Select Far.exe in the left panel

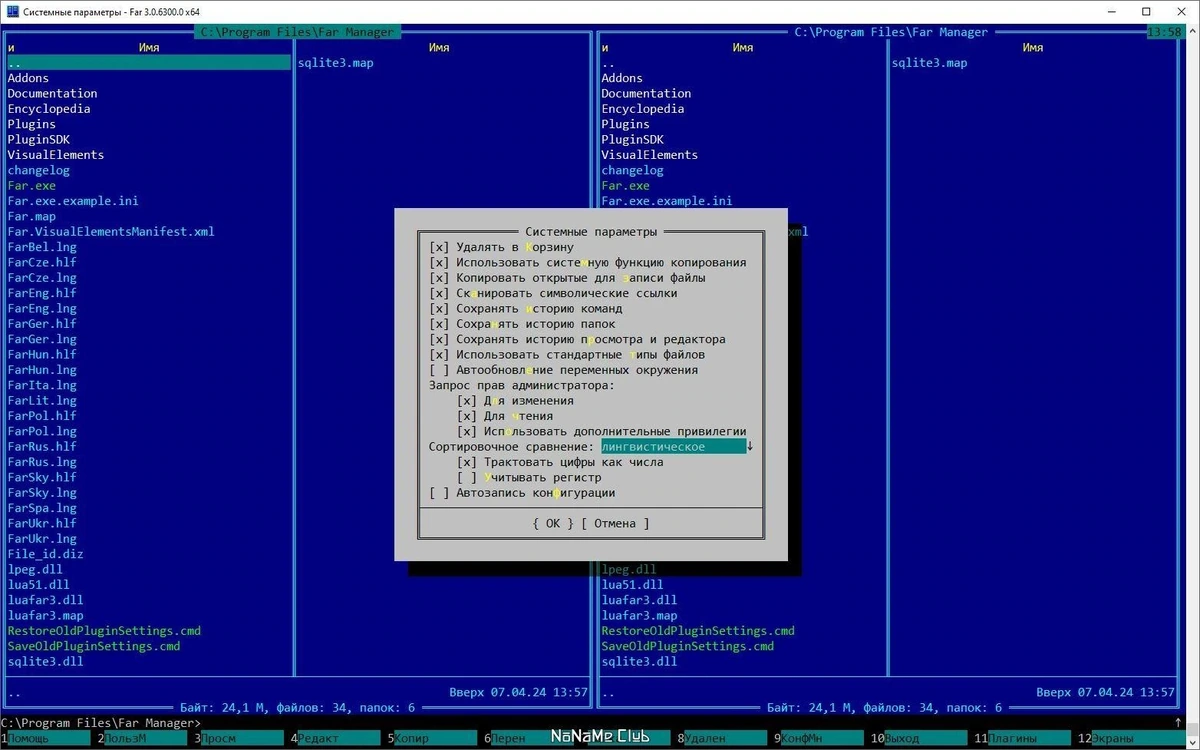click(x=31, y=185)
